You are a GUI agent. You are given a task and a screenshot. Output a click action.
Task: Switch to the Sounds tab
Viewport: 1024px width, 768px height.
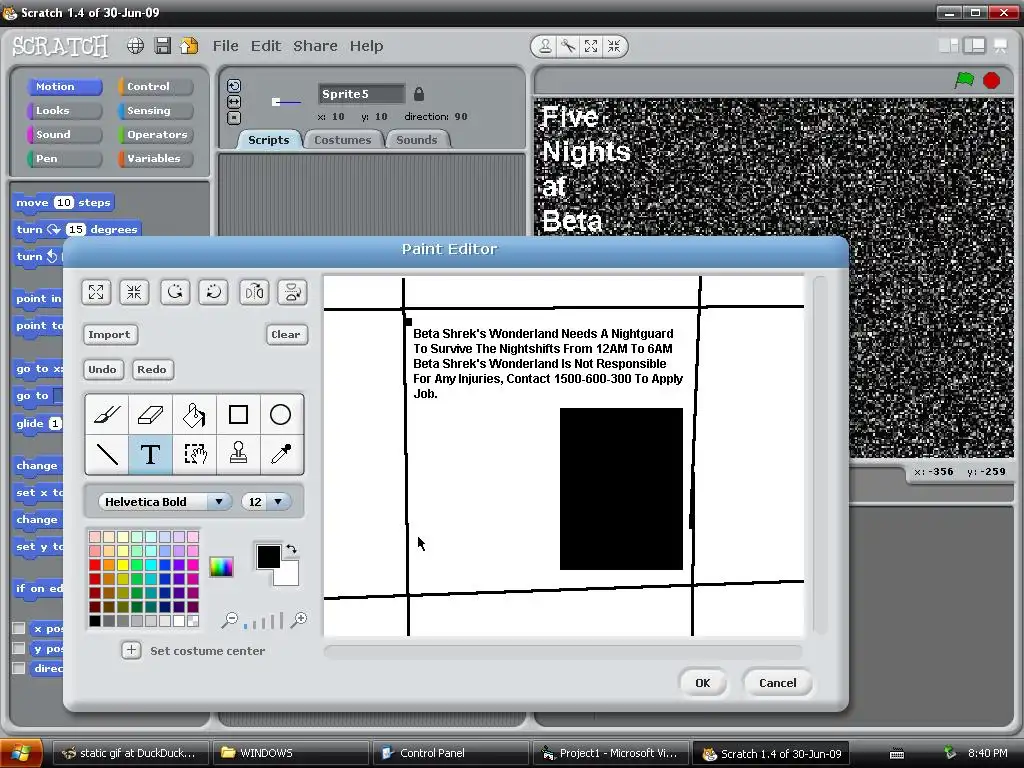(x=417, y=140)
